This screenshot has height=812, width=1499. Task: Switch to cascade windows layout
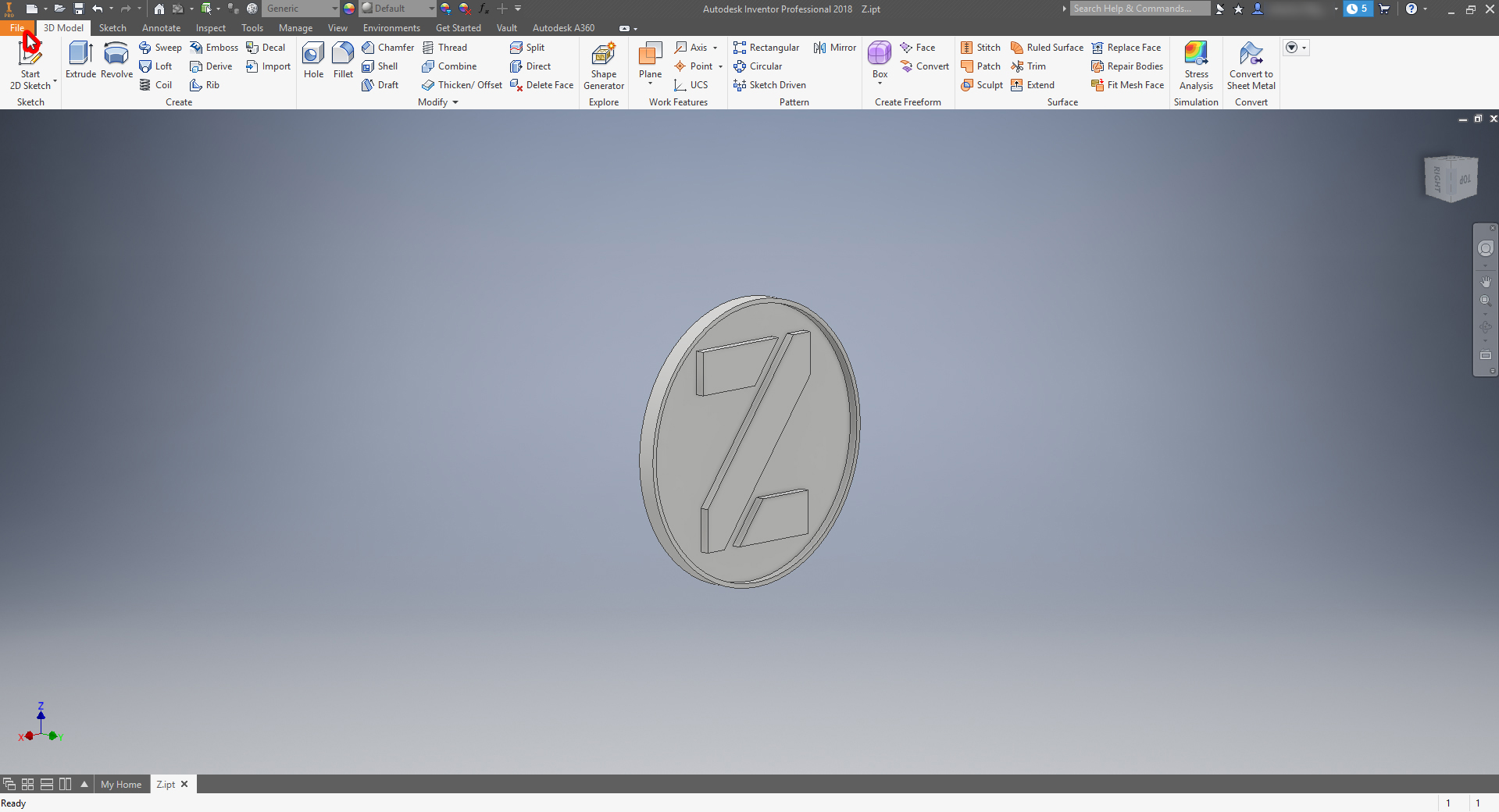click(9, 784)
